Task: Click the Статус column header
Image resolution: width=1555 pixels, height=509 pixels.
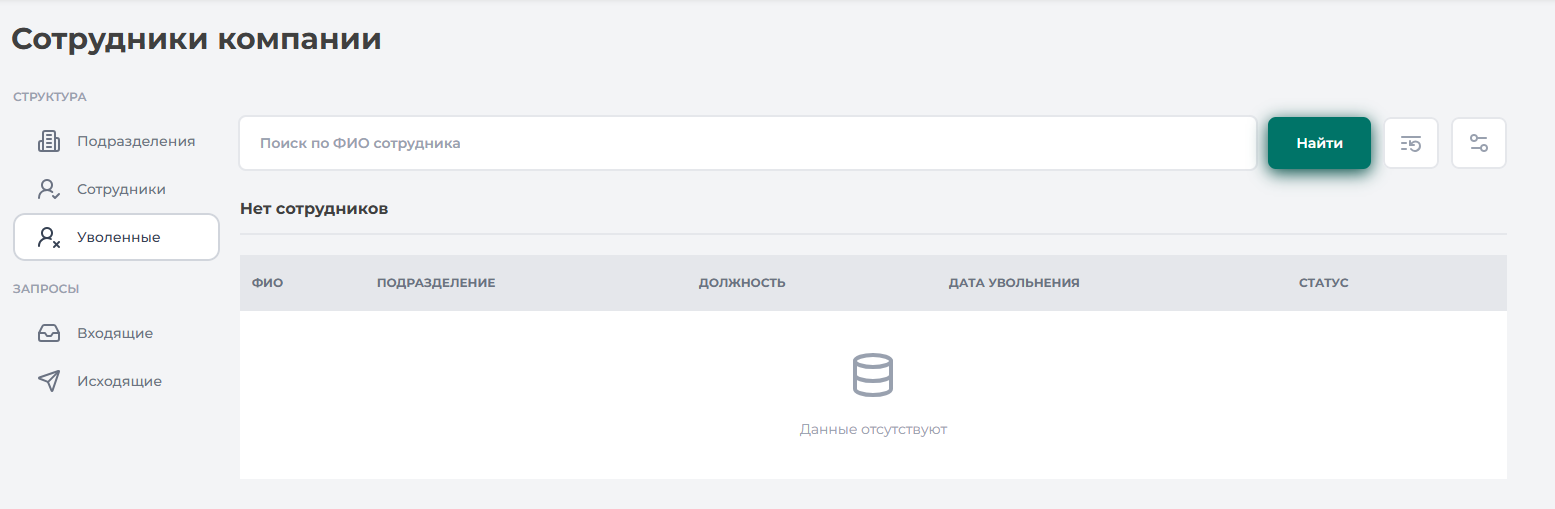Action: coord(1323,283)
